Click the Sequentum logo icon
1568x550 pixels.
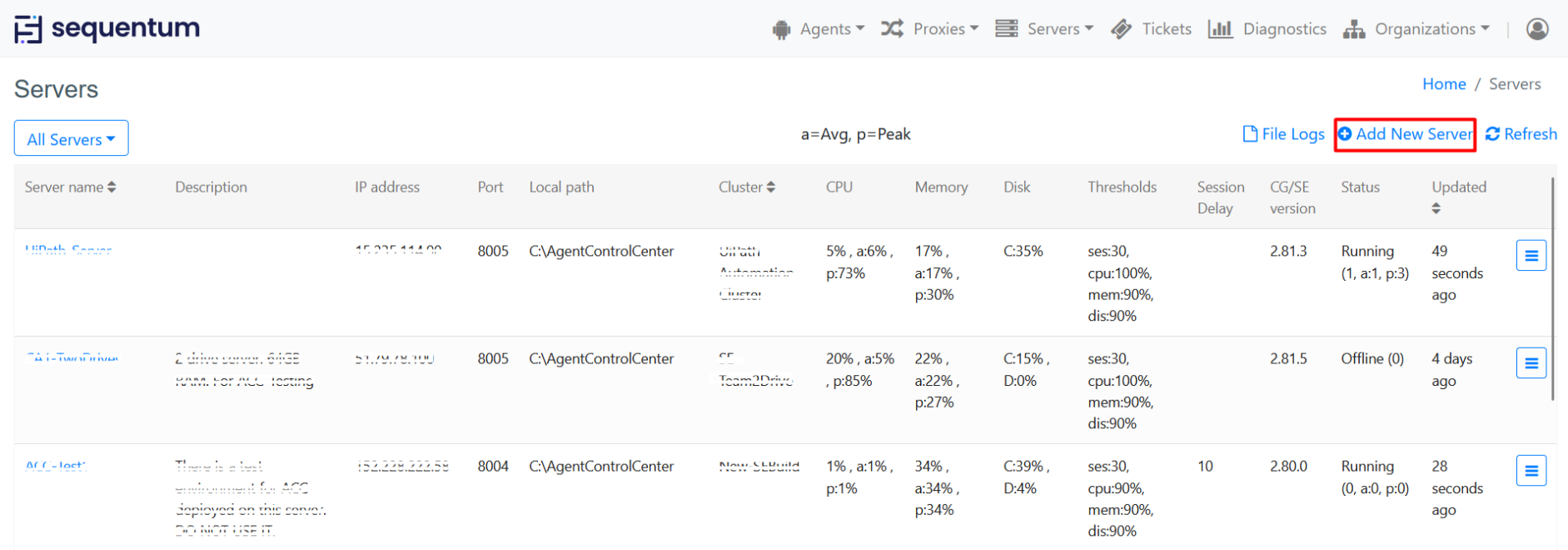(27, 29)
